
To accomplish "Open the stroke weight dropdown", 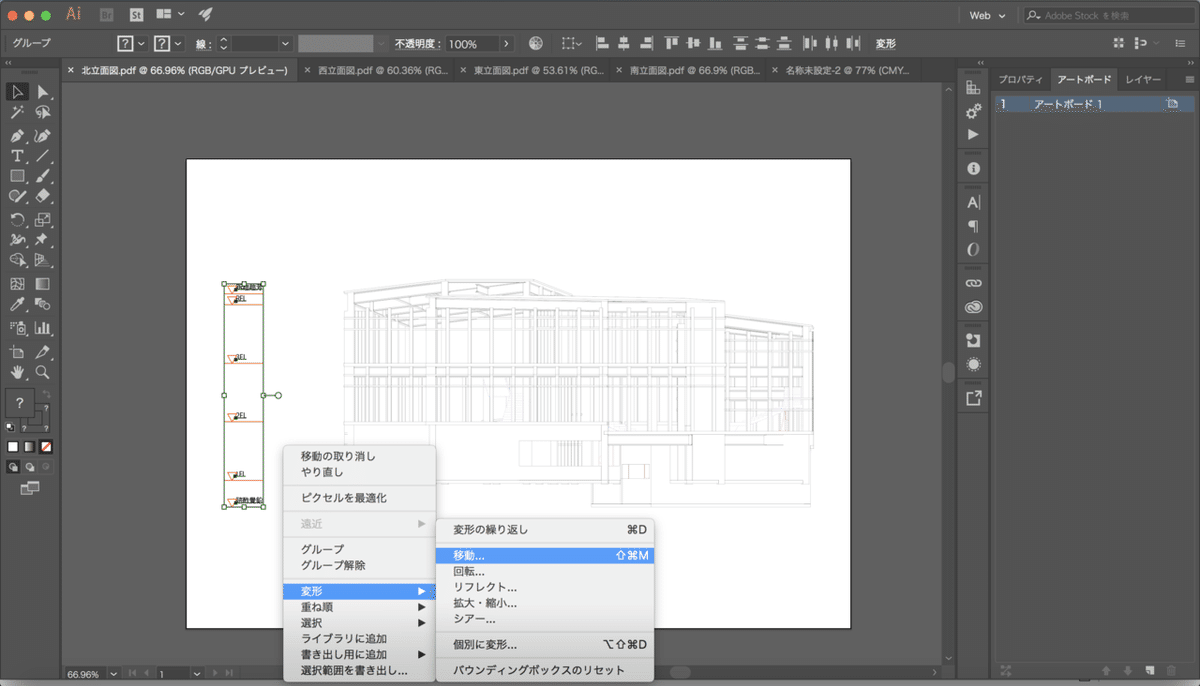I will [x=285, y=44].
